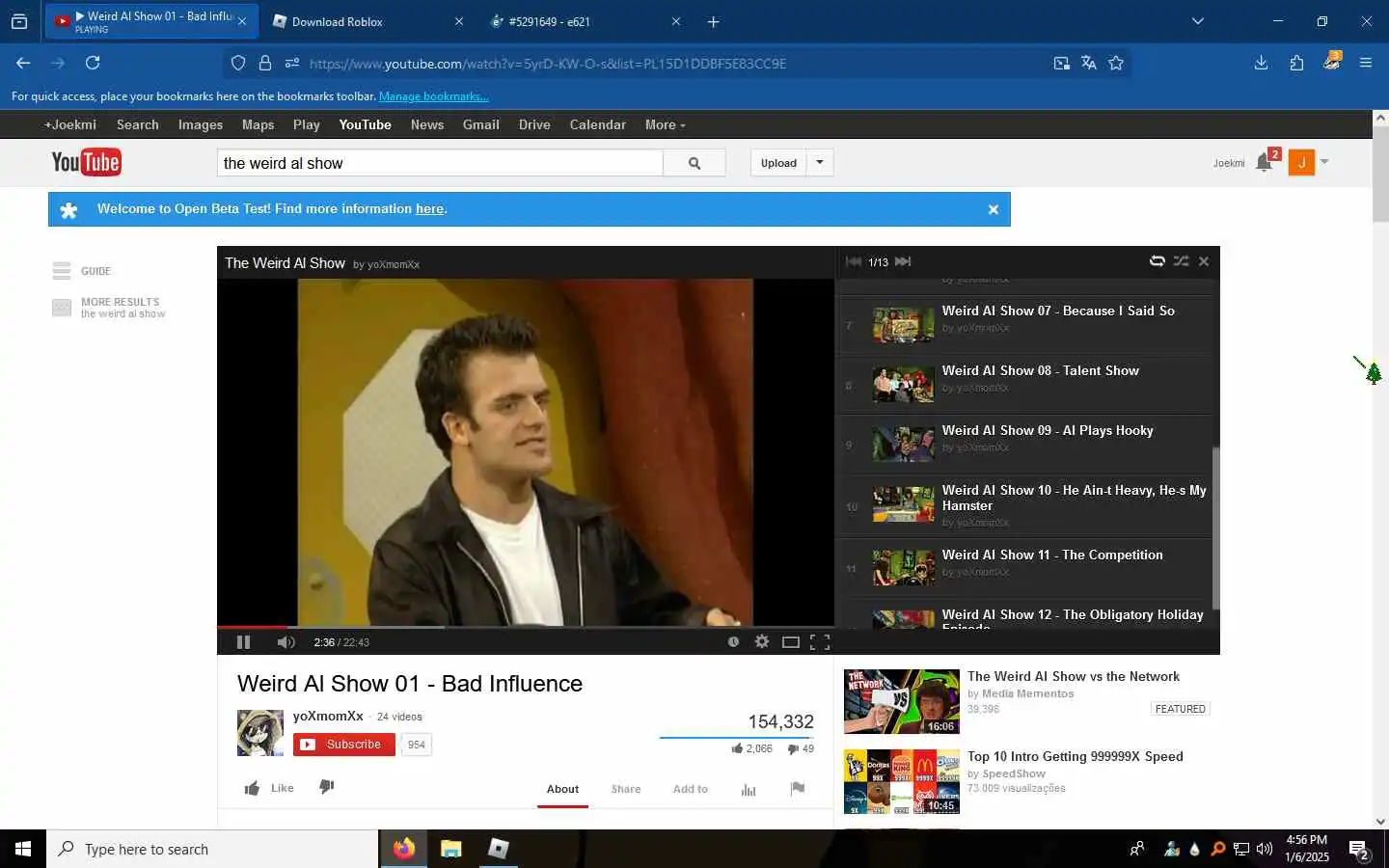Image resolution: width=1389 pixels, height=868 pixels.
Task: Open Drive in the top bar
Action: tap(534, 124)
